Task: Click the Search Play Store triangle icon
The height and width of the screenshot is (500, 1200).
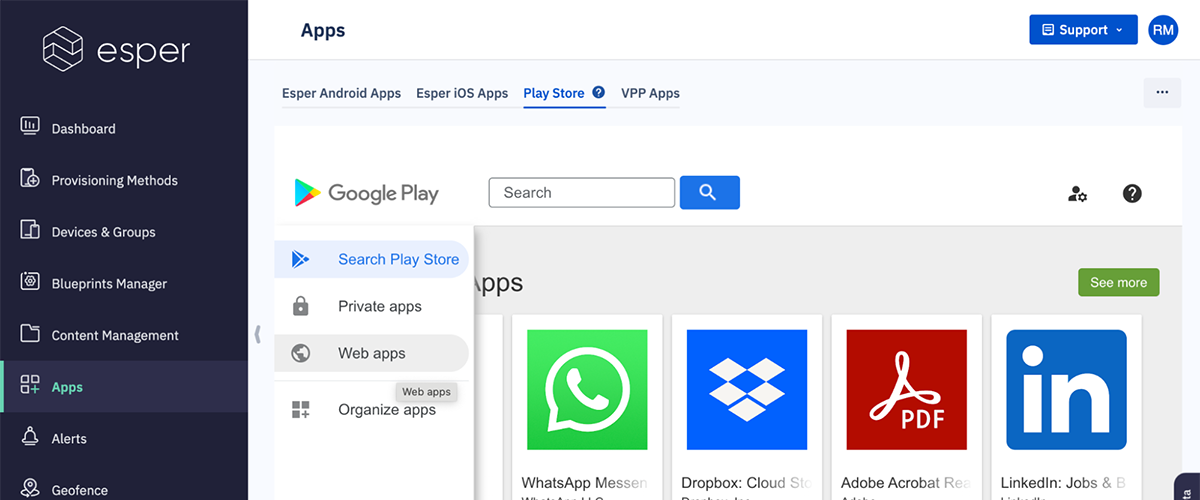Action: click(300, 259)
